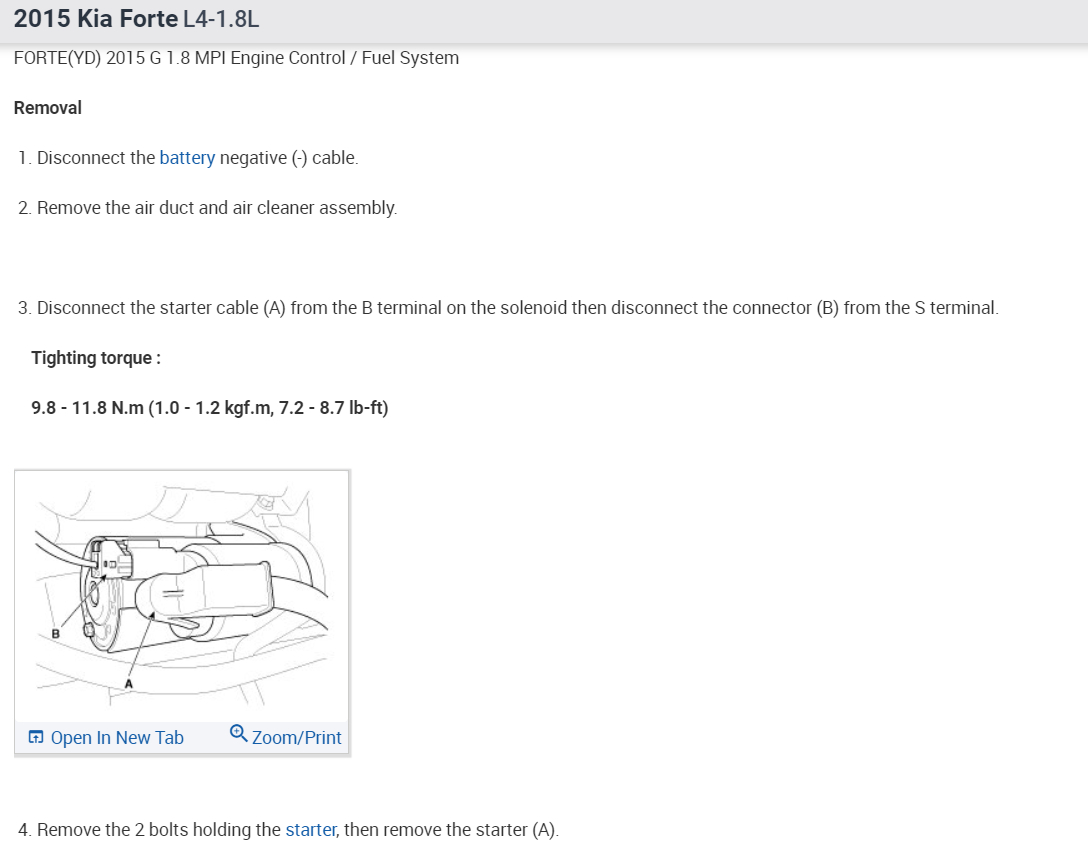Click step 3 starter cable instruction text
The width and height of the screenshot is (1088, 862).
[x=518, y=308]
